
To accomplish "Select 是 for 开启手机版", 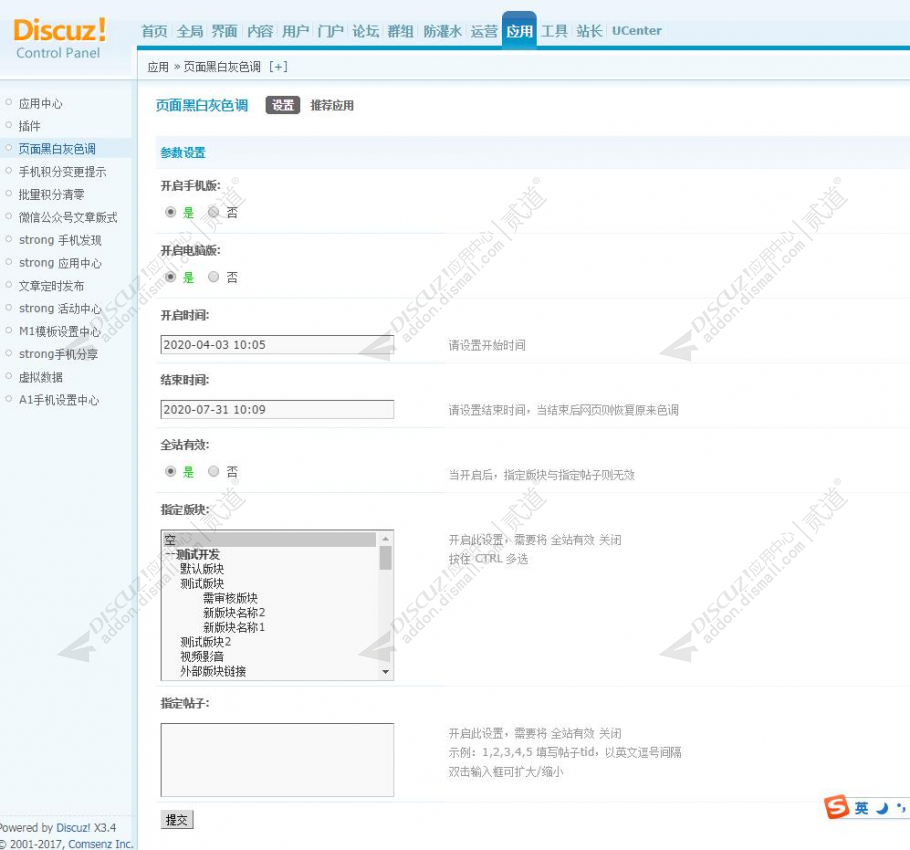I will (x=171, y=212).
